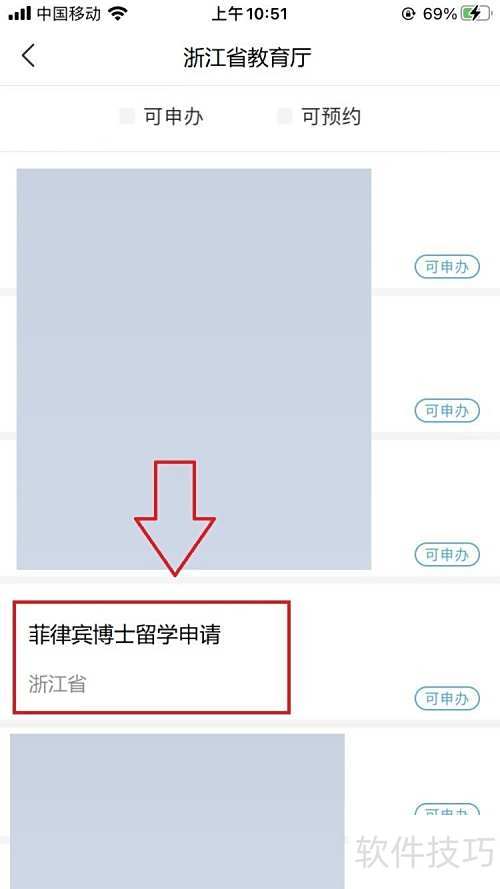Tap the 10:51 clock in status bar

tap(250, 14)
